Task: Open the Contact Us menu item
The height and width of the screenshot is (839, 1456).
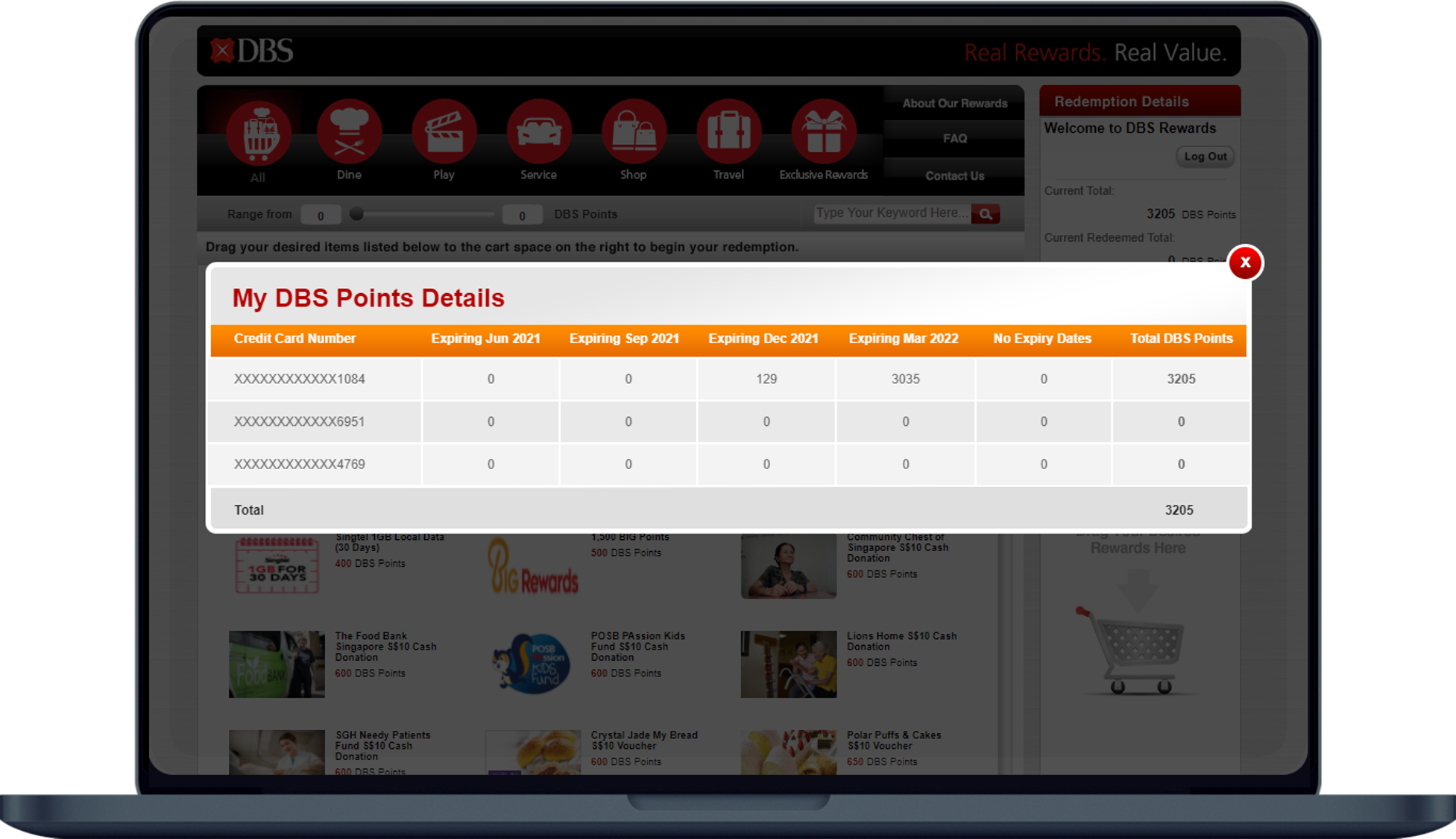Action: pyautogui.click(x=954, y=176)
